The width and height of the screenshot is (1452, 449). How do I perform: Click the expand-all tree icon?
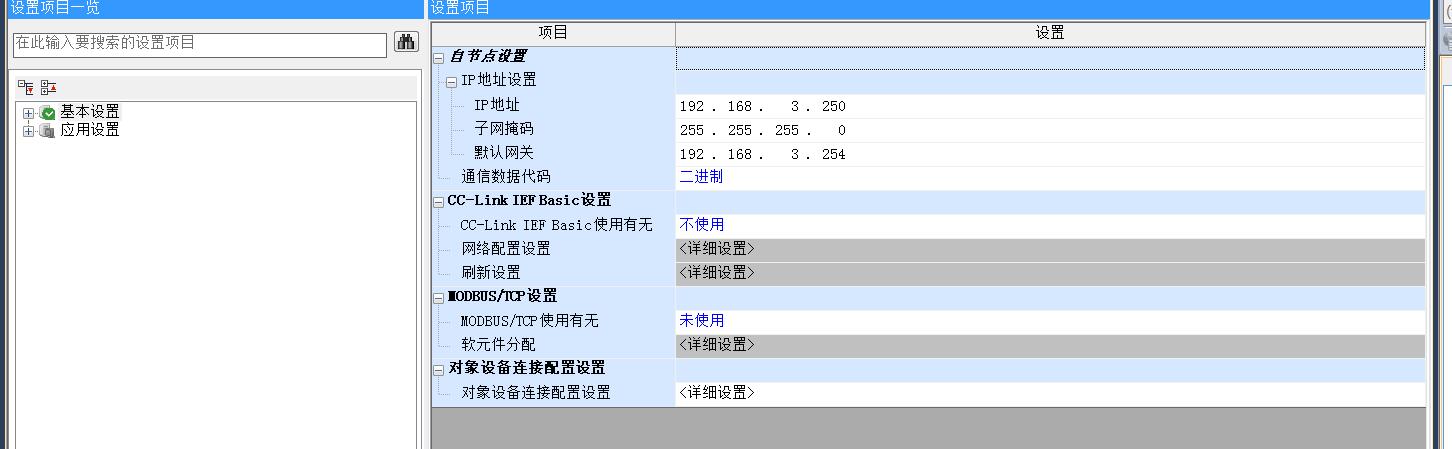tap(26, 88)
